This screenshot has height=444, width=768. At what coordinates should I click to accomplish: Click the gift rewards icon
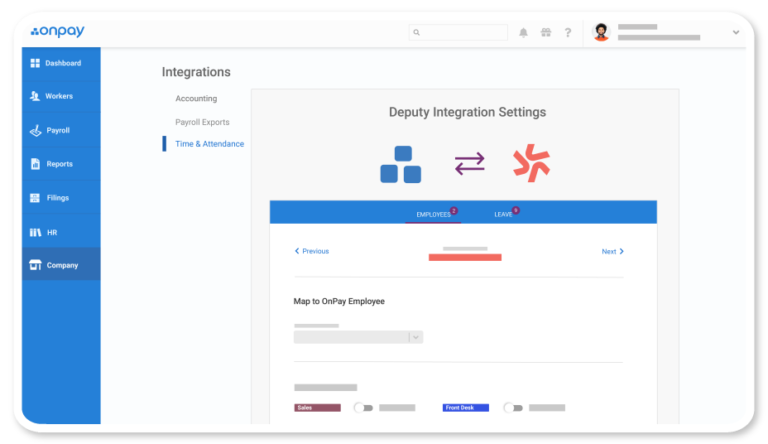pyautogui.click(x=546, y=32)
